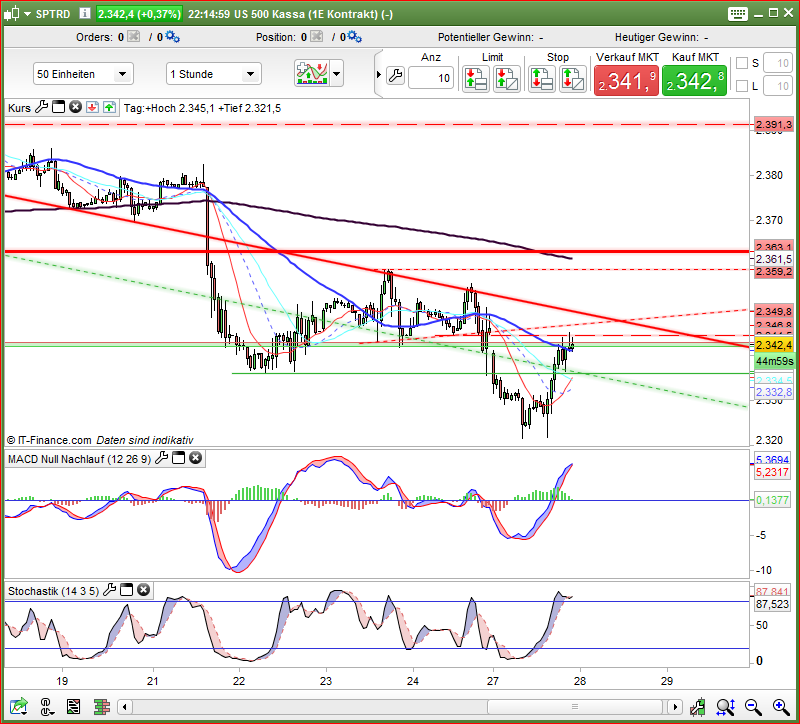Click the S value input field
Viewport: 800px width, 724px height.
pos(778,63)
